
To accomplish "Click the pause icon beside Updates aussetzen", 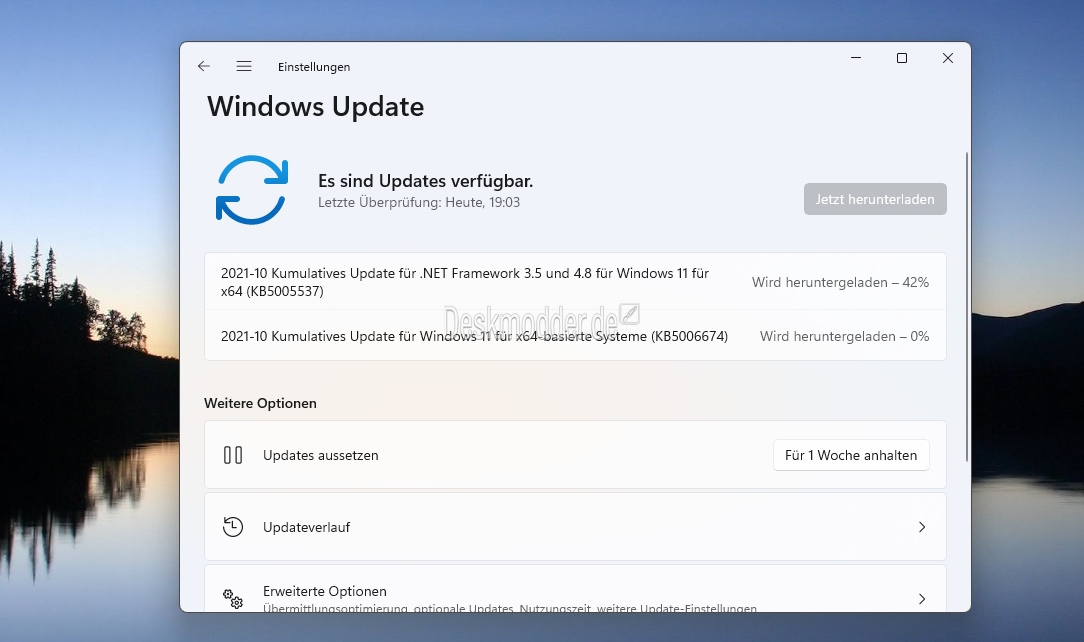I will (233, 455).
